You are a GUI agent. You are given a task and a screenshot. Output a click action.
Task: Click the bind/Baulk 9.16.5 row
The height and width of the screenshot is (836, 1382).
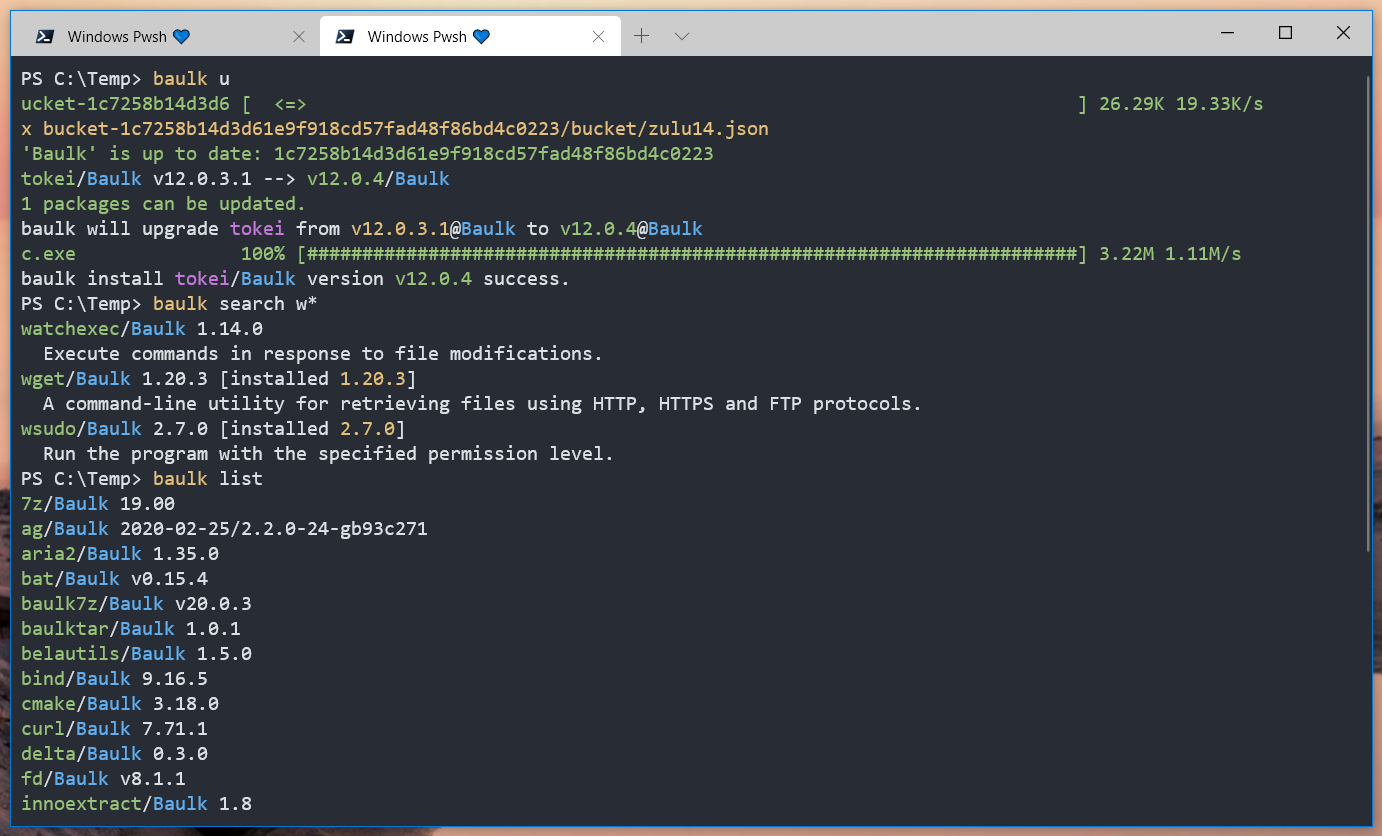[114, 679]
